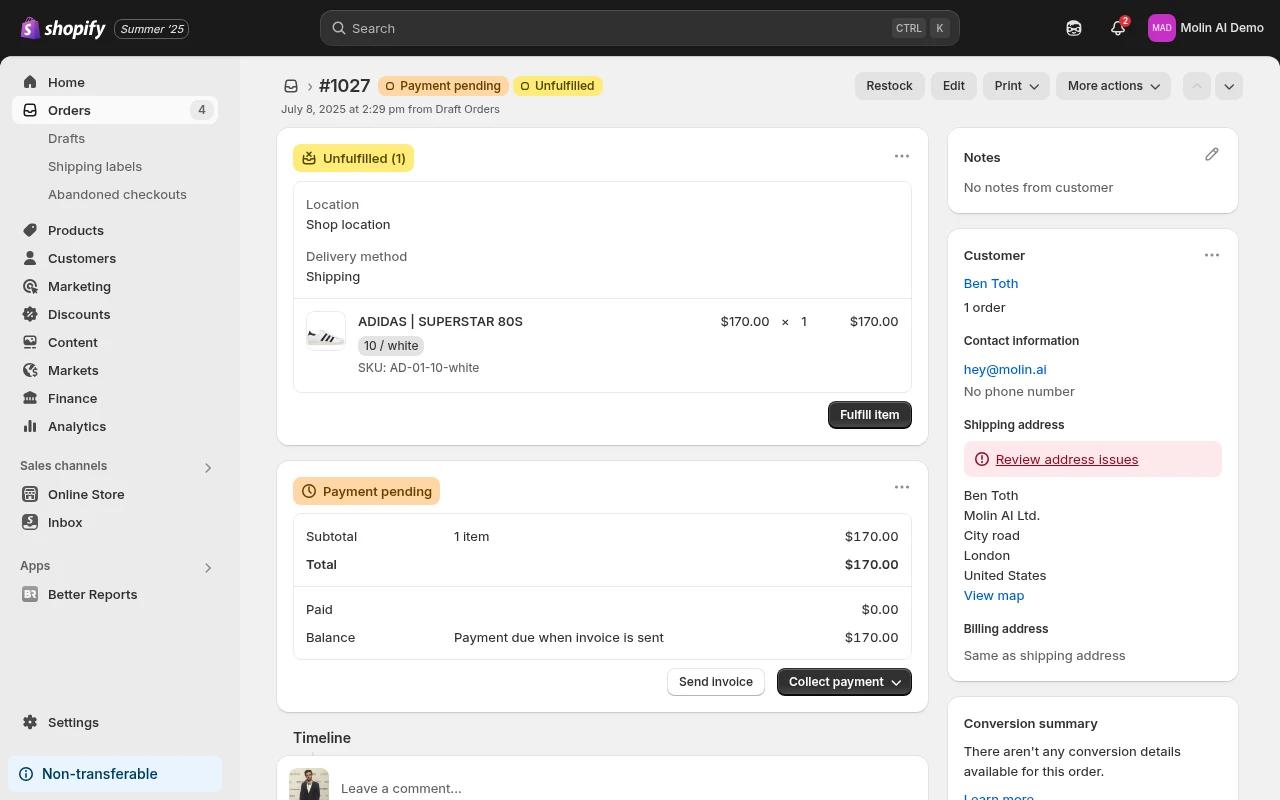Click the Discounts badge icon
1280x800 pixels.
click(x=30, y=314)
